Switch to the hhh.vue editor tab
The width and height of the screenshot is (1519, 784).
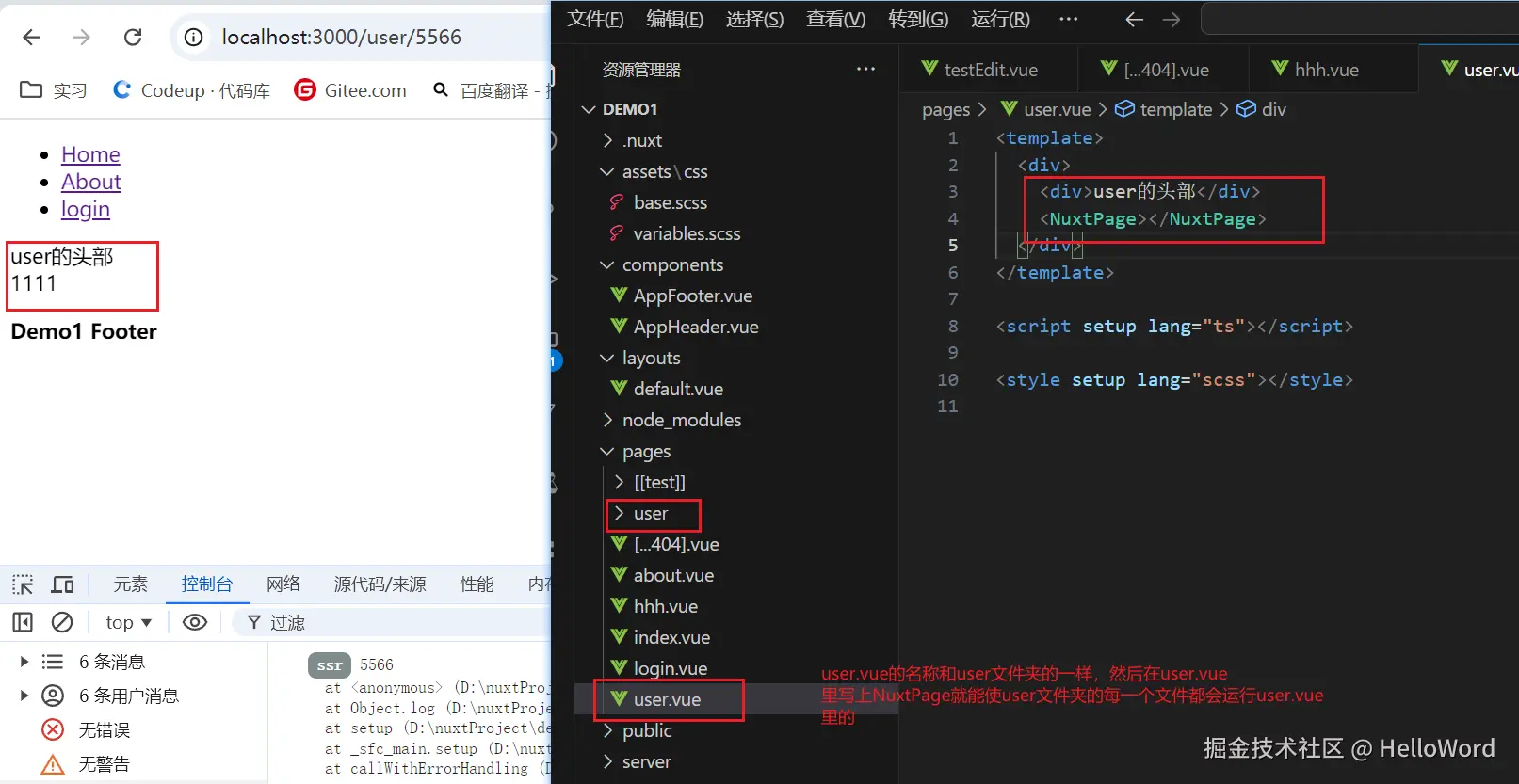[1333, 69]
